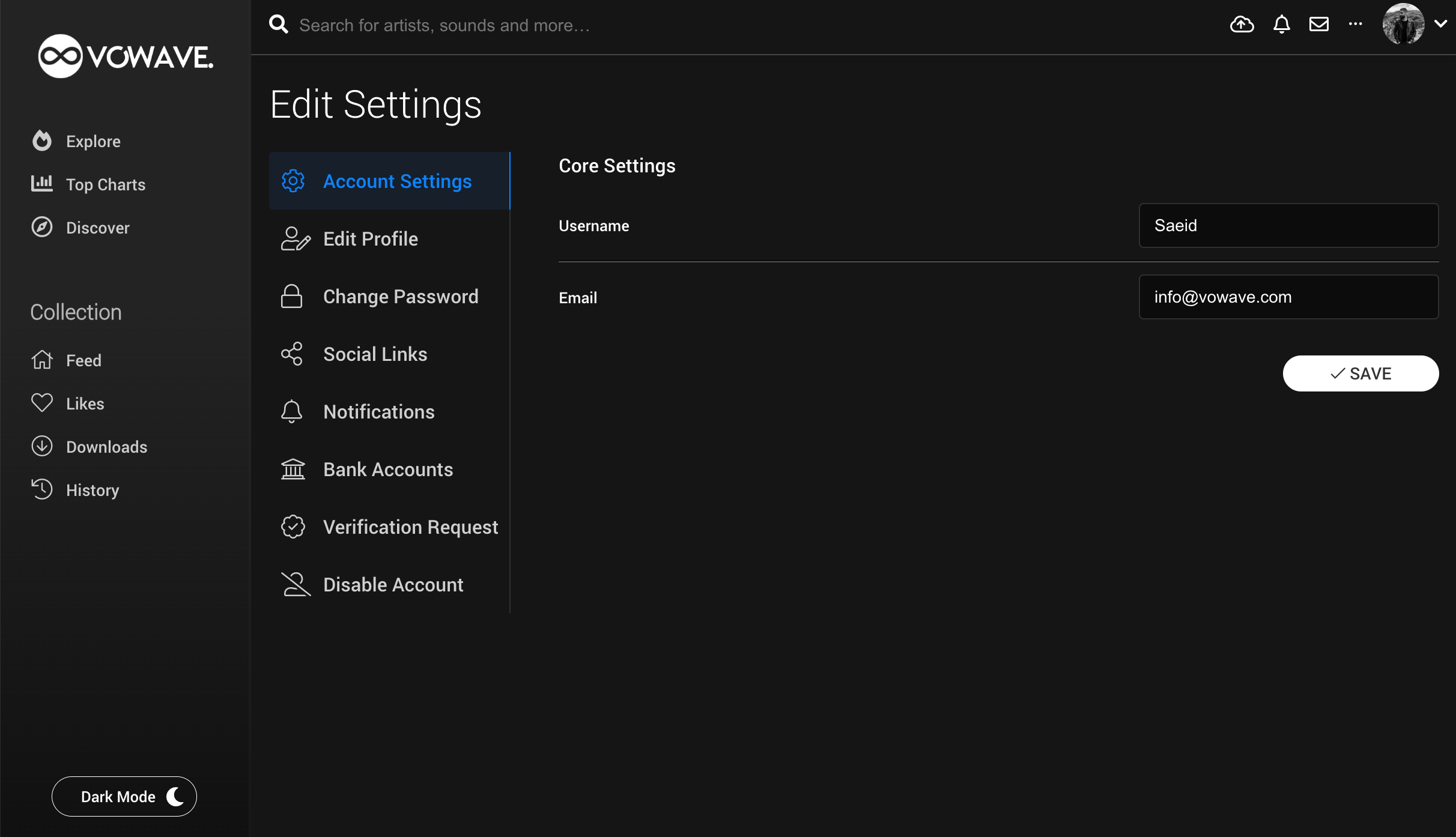The height and width of the screenshot is (837, 1456).
Task: Expand the profile account dropdown chevron
Action: pyautogui.click(x=1441, y=25)
